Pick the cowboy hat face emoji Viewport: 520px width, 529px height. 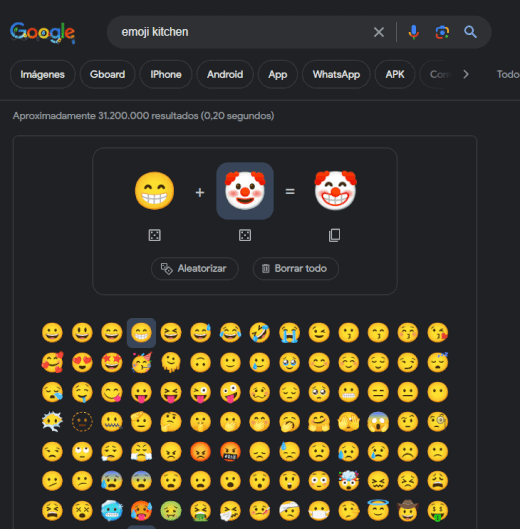coord(408,510)
